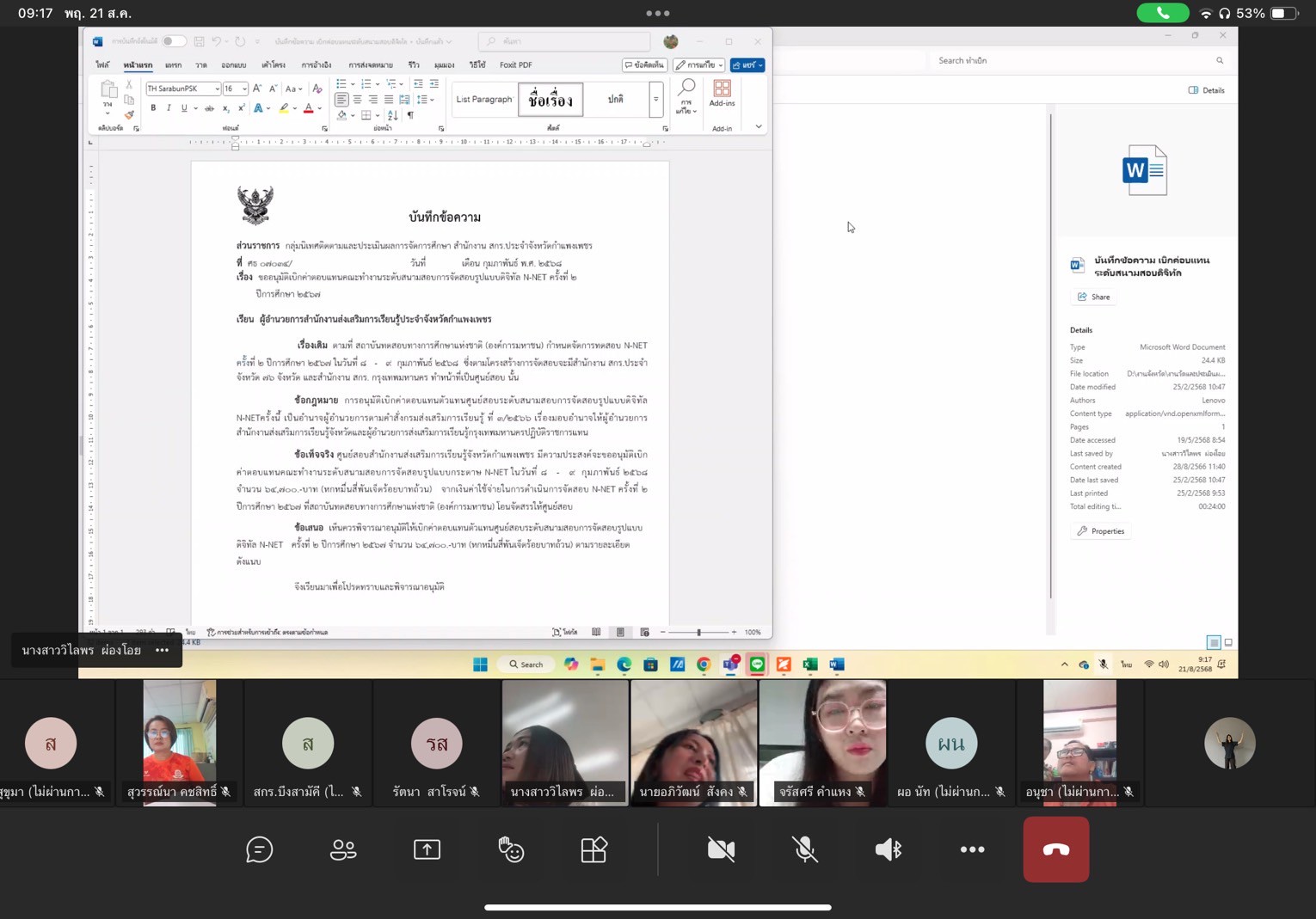Apply underline formatting in Word ribbon
This screenshot has height=919, width=1316.
tap(184, 108)
